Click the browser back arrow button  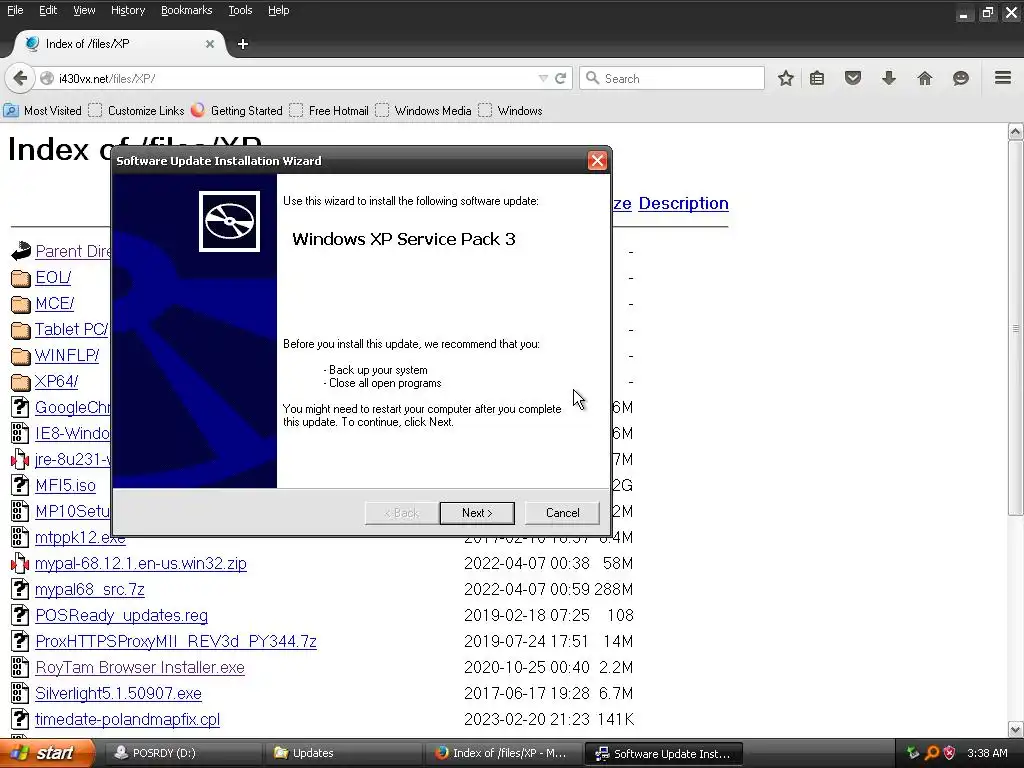point(20,78)
